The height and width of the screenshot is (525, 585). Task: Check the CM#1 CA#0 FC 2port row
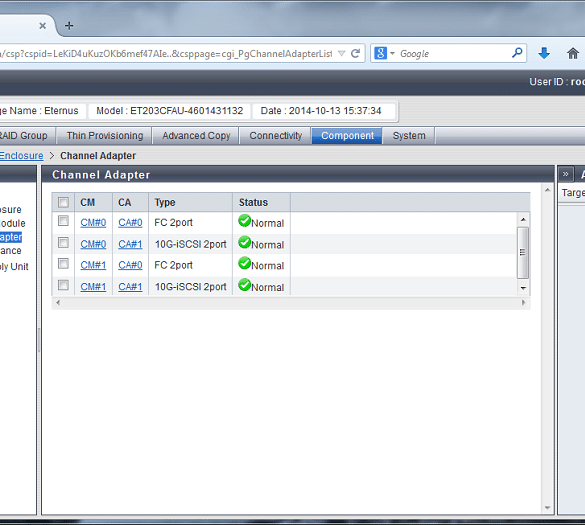click(x=63, y=264)
